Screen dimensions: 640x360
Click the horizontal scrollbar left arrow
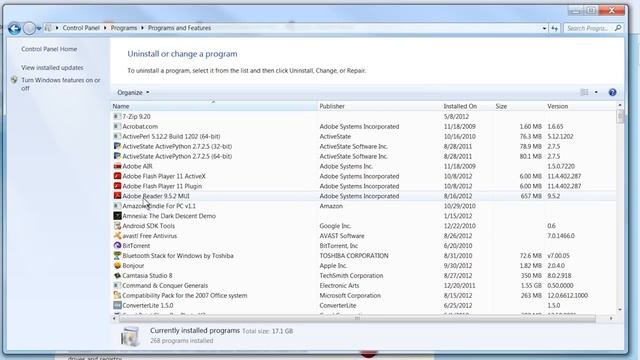pyautogui.click(x=114, y=318)
